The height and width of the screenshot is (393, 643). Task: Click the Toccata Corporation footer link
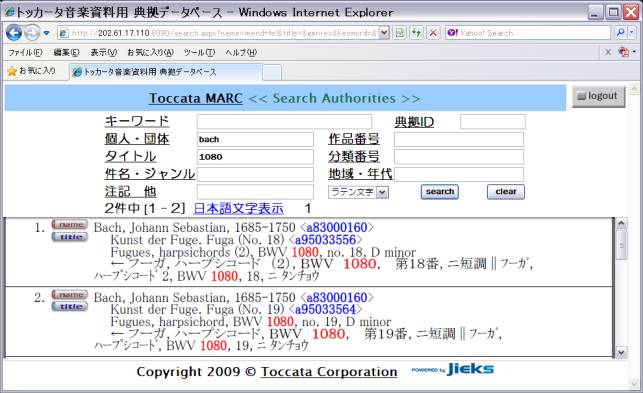pyautogui.click(x=329, y=372)
